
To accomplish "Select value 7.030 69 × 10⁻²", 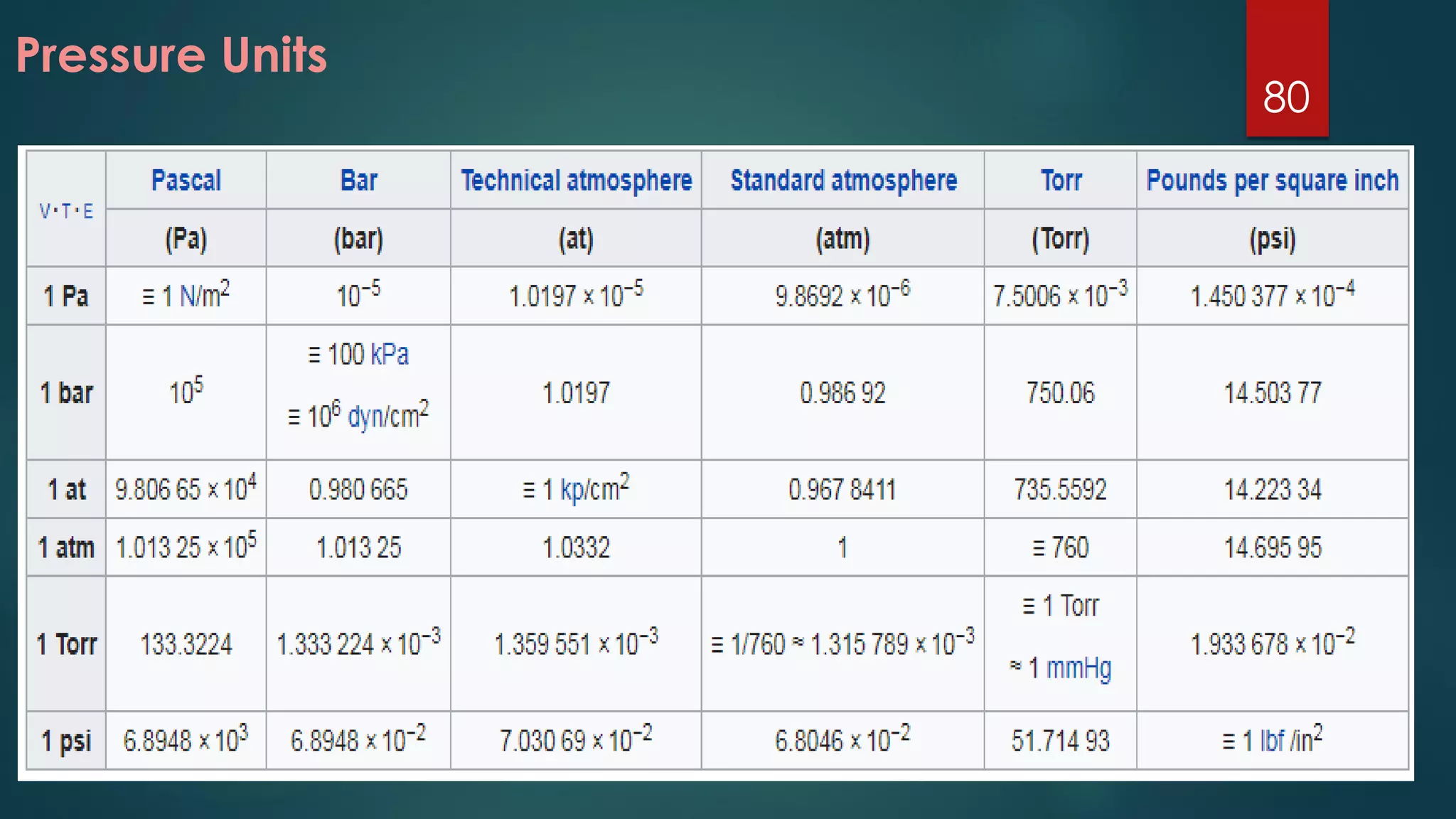I will tap(576, 739).
